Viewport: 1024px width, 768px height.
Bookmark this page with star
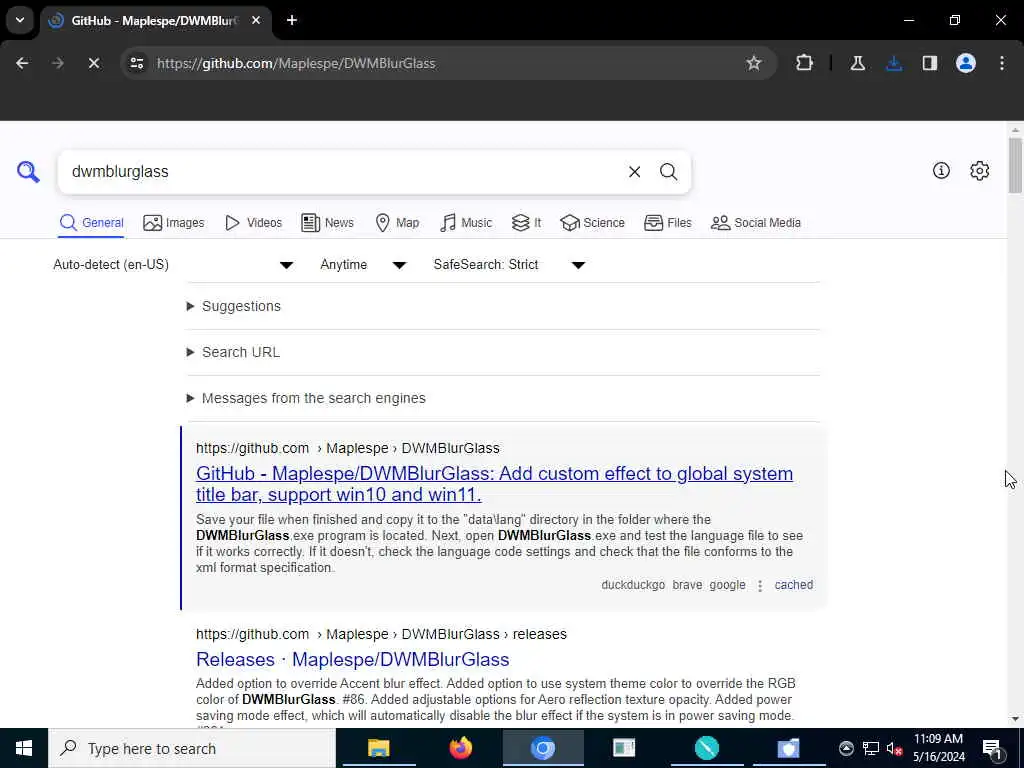coord(754,63)
